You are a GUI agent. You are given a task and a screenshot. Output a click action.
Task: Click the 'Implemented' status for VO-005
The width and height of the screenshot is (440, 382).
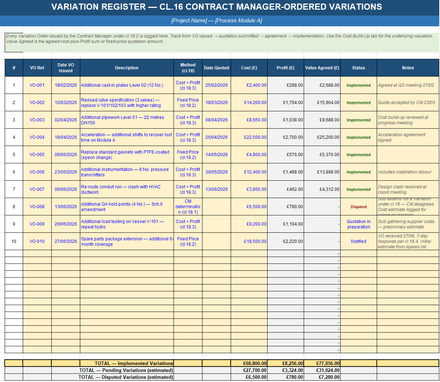[359, 155]
